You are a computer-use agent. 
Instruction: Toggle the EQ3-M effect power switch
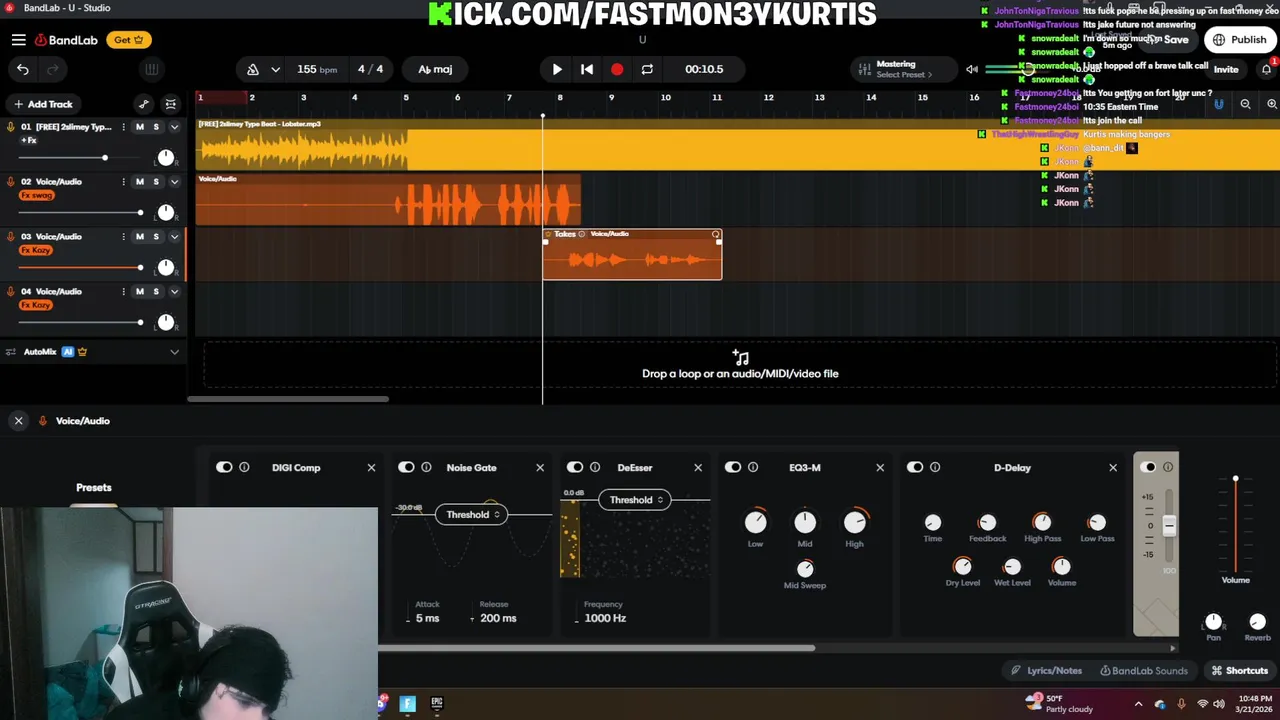tap(733, 467)
